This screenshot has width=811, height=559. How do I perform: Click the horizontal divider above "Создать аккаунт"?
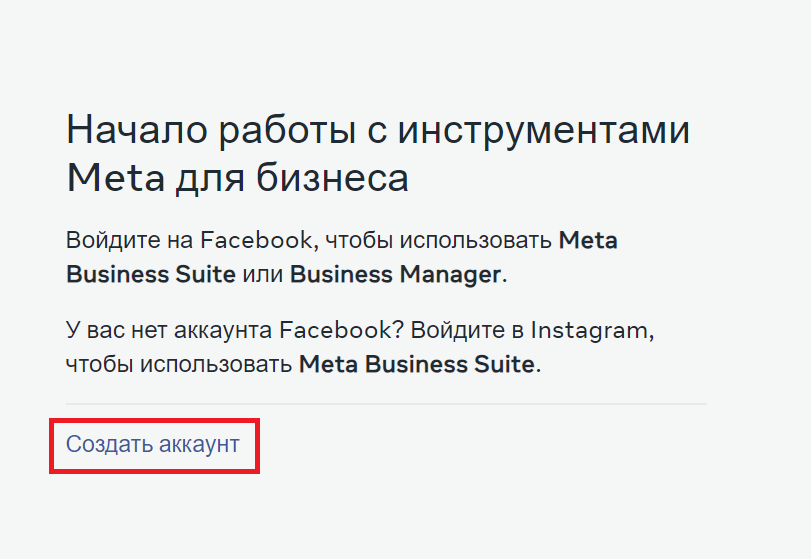(386, 404)
